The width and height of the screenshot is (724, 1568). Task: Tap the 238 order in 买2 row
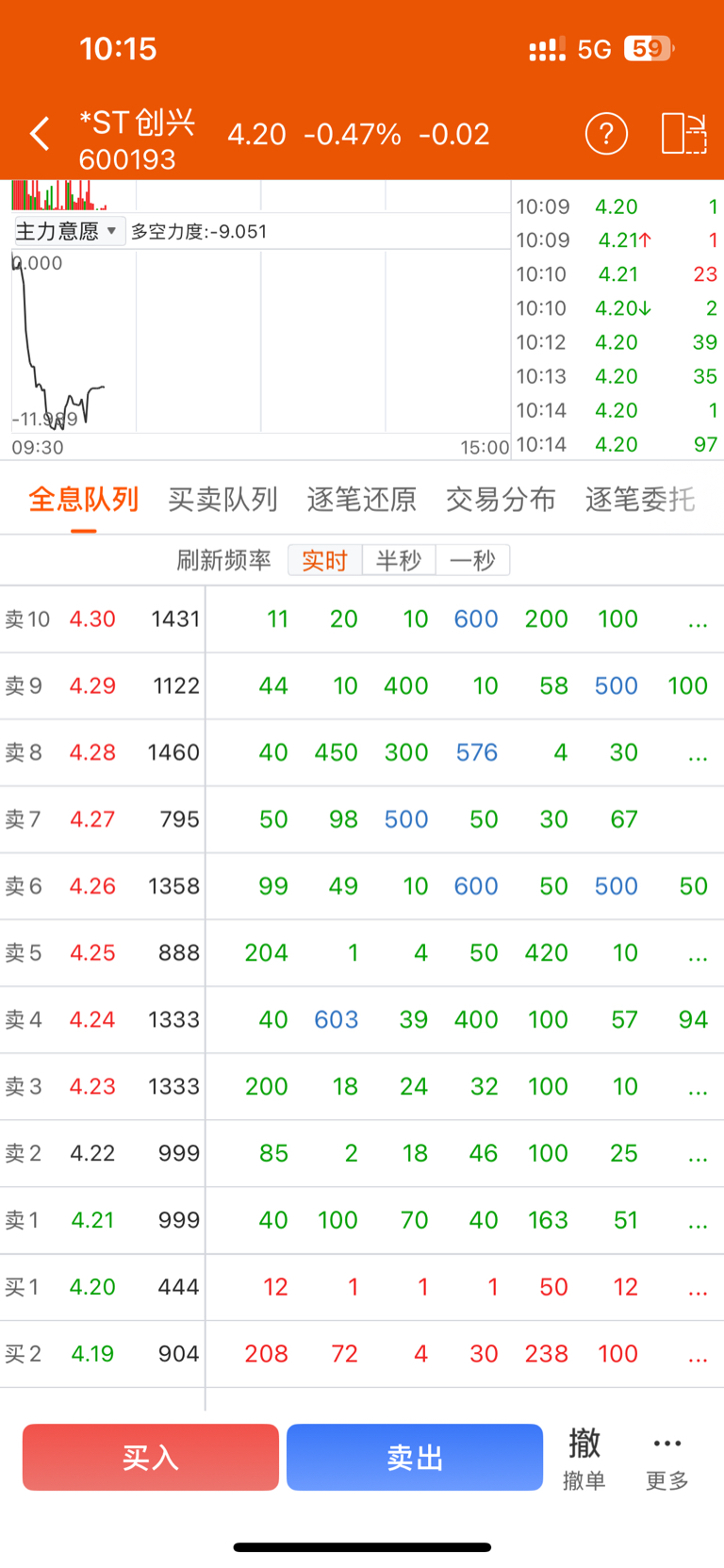(x=547, y=1354)
